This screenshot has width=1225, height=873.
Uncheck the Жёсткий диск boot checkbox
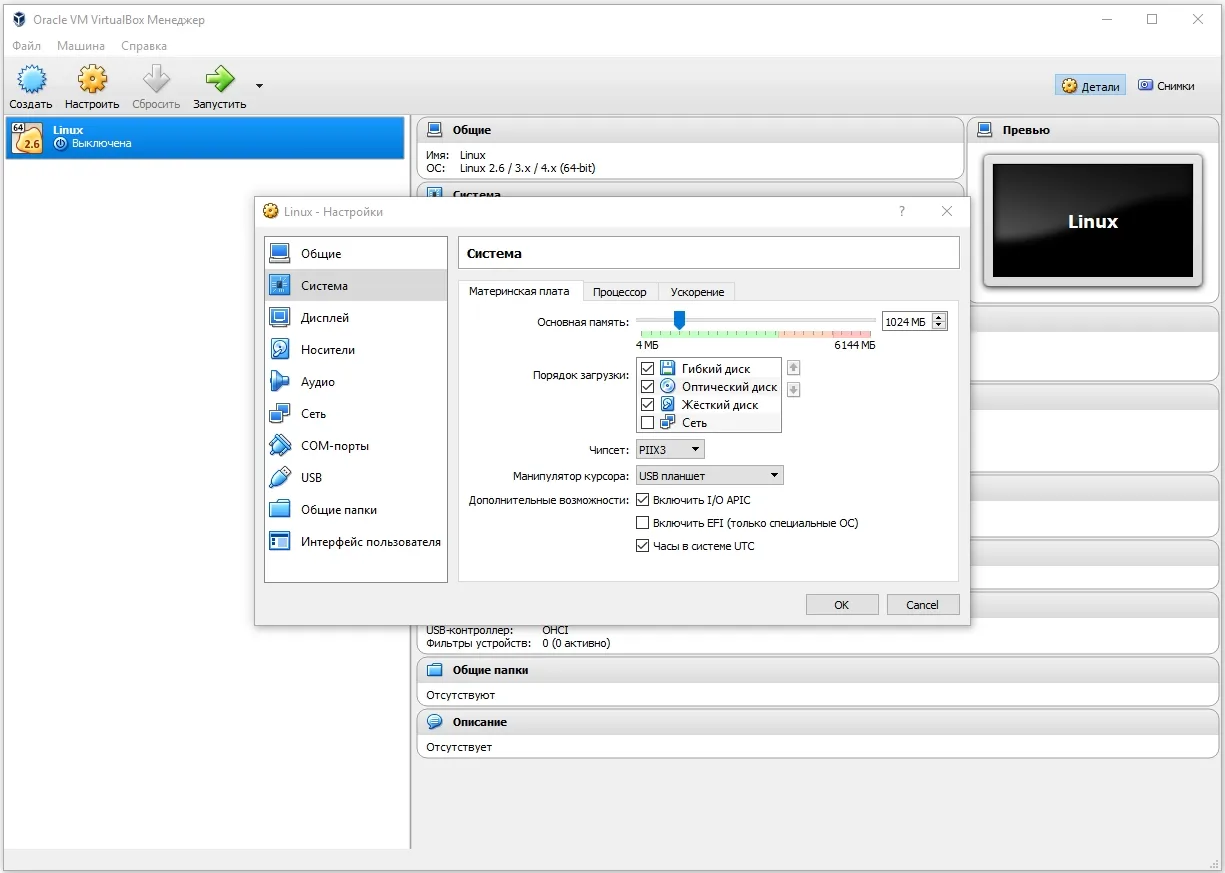click(647, 405)
